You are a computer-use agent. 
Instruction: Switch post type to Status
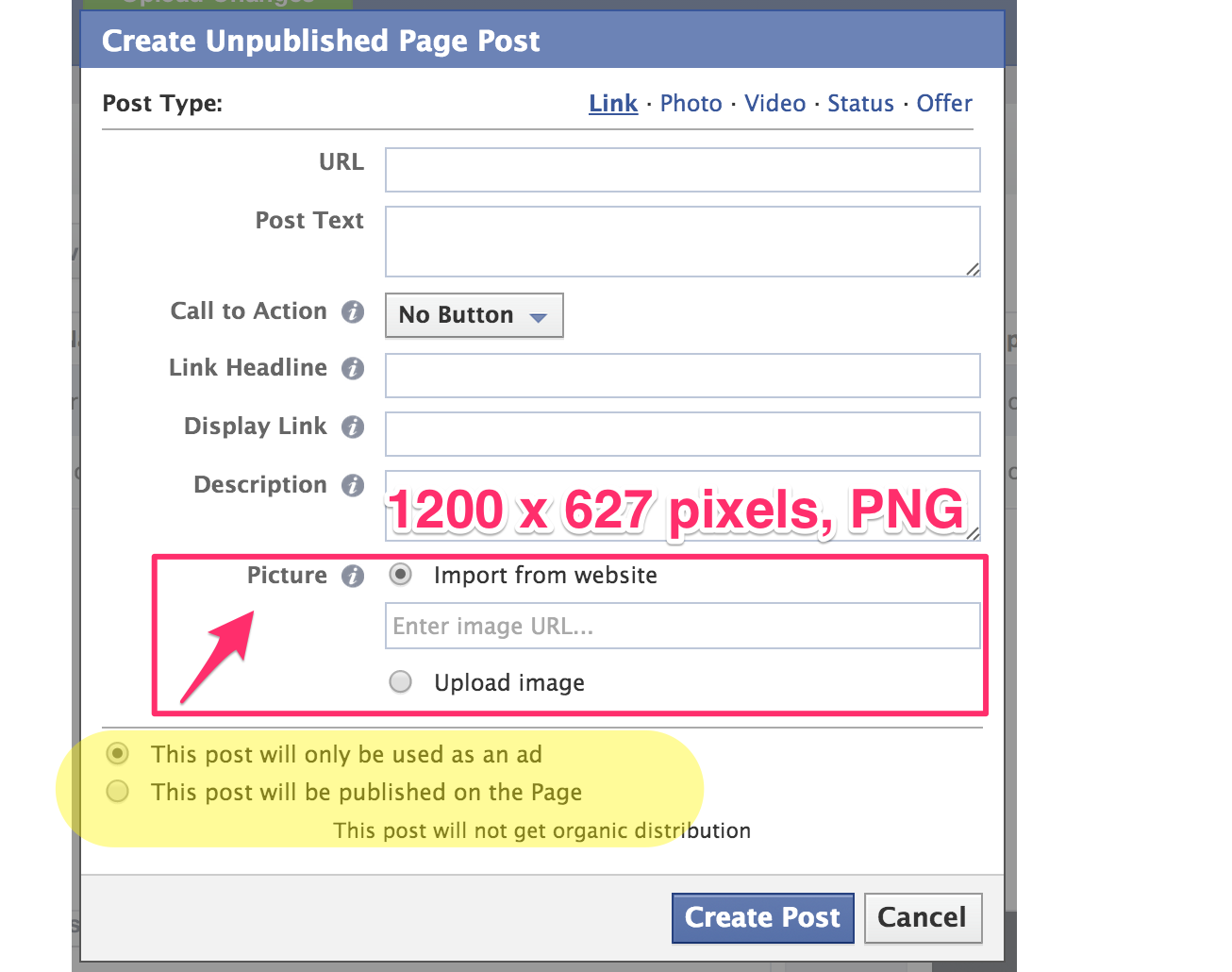(860, 104)
